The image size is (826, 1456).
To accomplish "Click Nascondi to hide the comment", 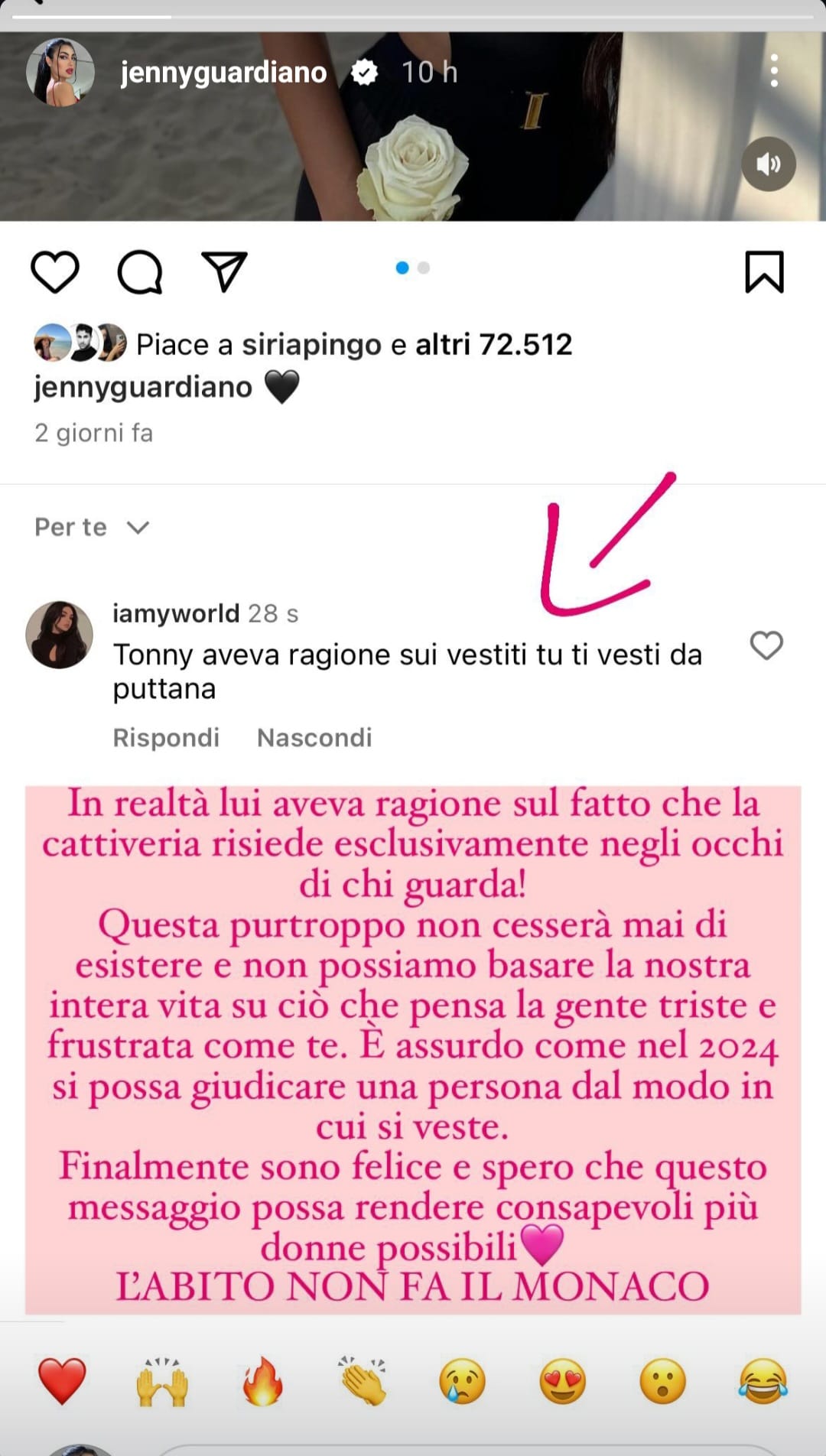I will pos(314,737).
